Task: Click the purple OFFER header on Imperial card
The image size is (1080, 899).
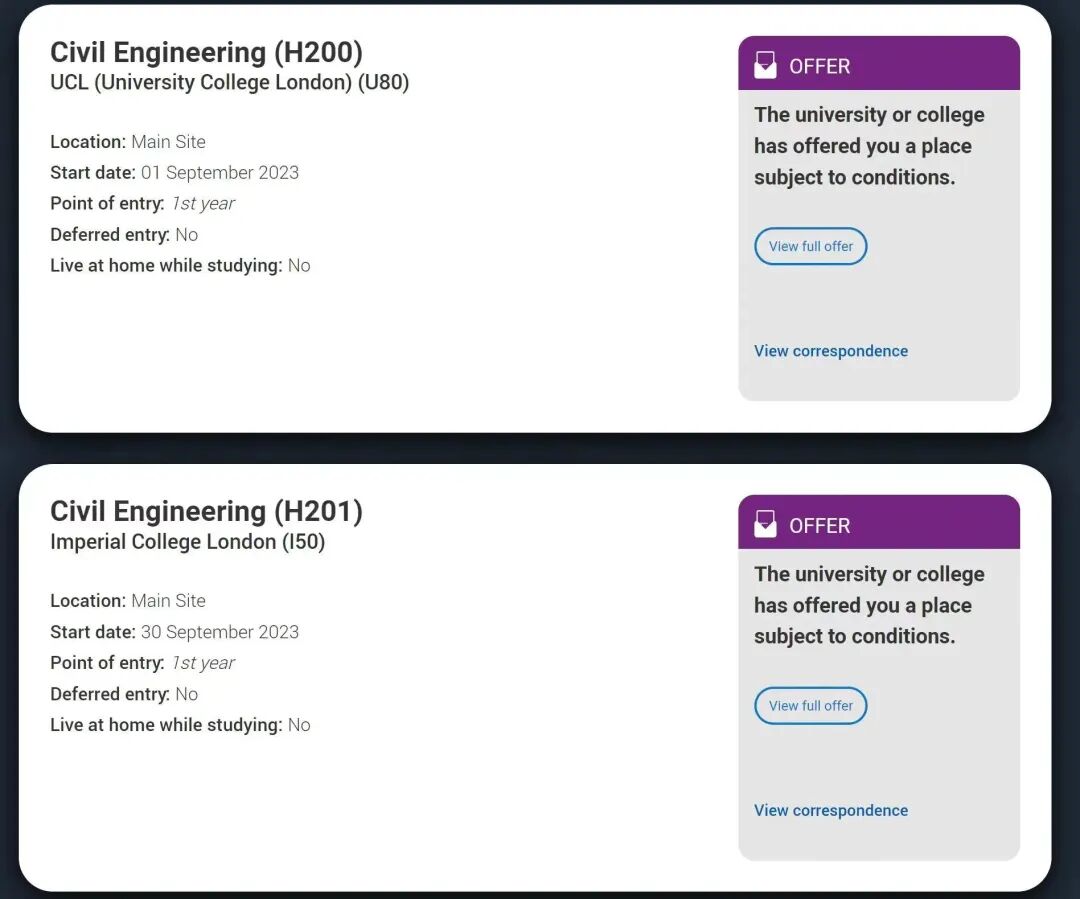Action: point(878,523)
